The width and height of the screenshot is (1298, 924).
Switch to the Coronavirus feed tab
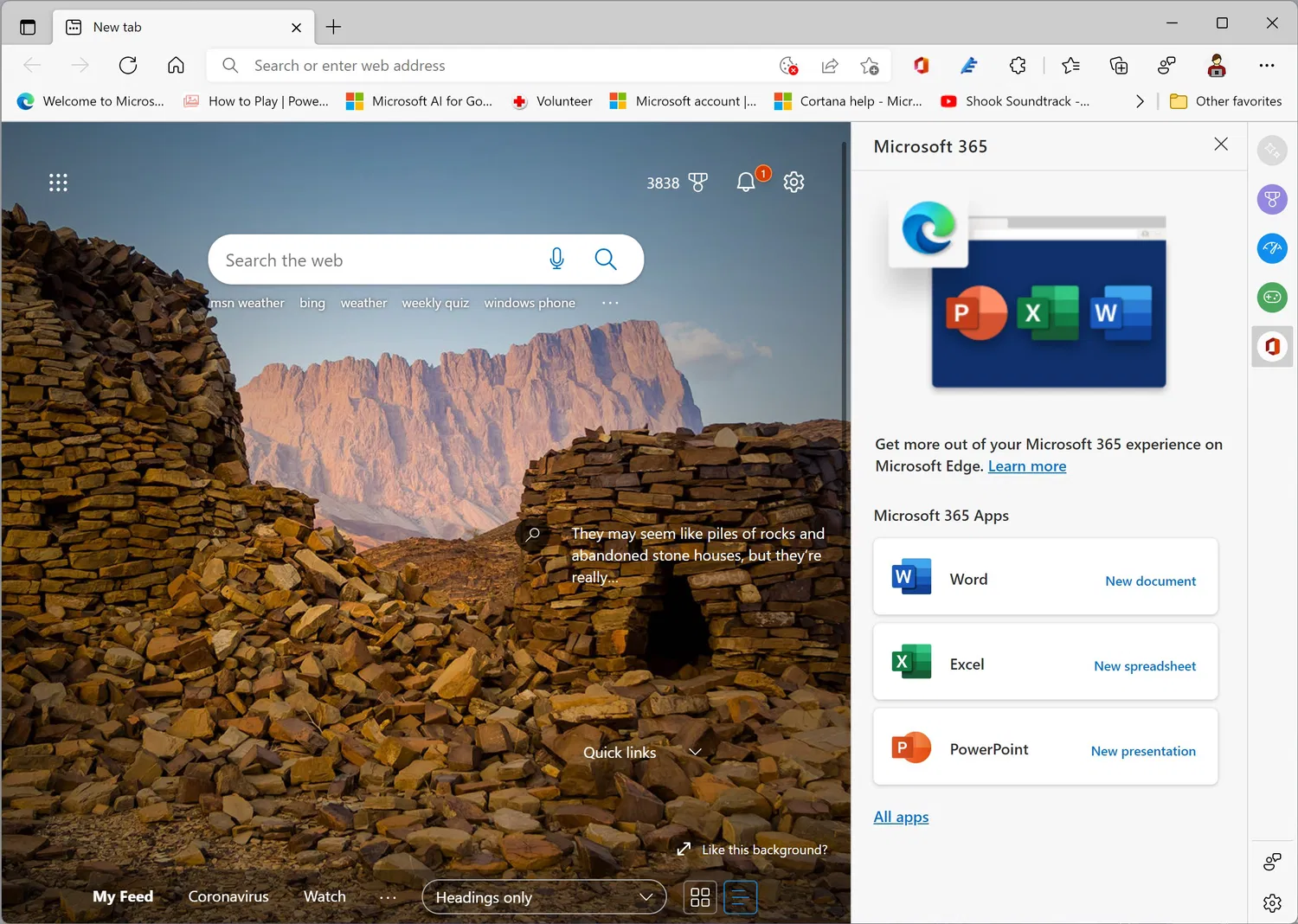(x=228, y=897)
